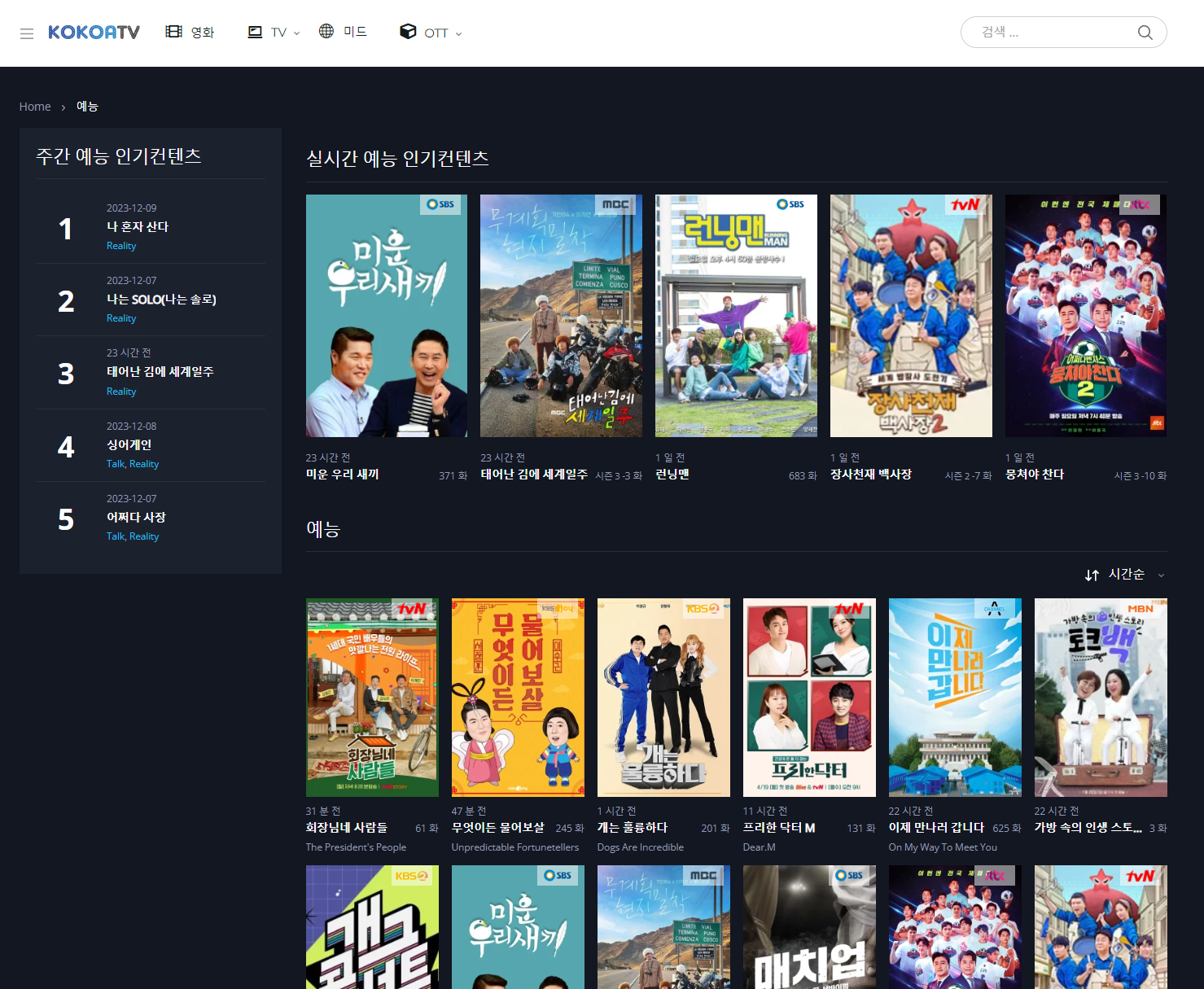Image resolution: width=1204 pixels, height=989 pixels.
Task: Open the 미드 menu item
Action: tap(354, 31)
